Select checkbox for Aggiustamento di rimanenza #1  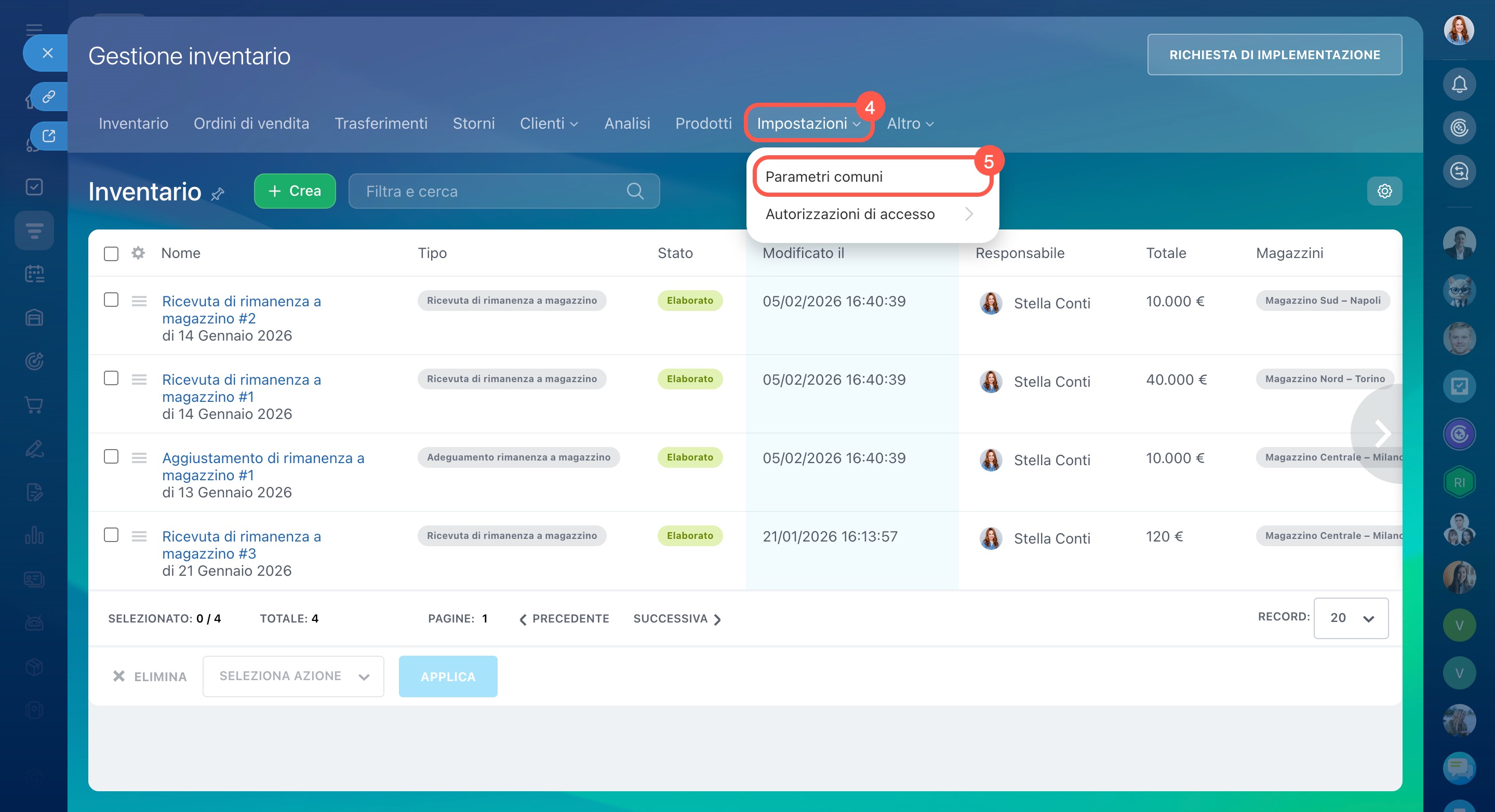pyautogui.click(x=111, y=456)
